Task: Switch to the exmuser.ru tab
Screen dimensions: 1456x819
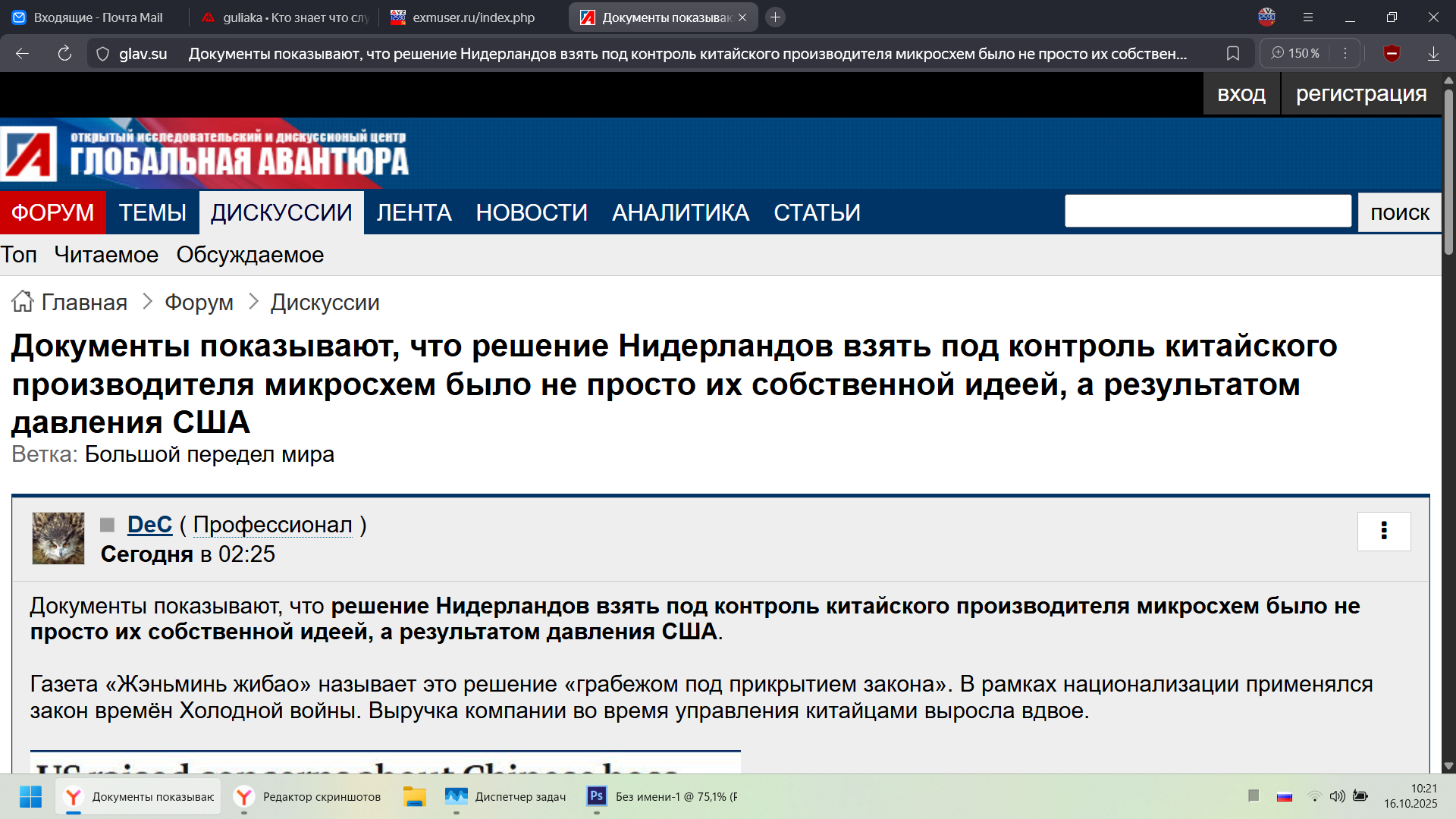Action: [x=473, y=17]
